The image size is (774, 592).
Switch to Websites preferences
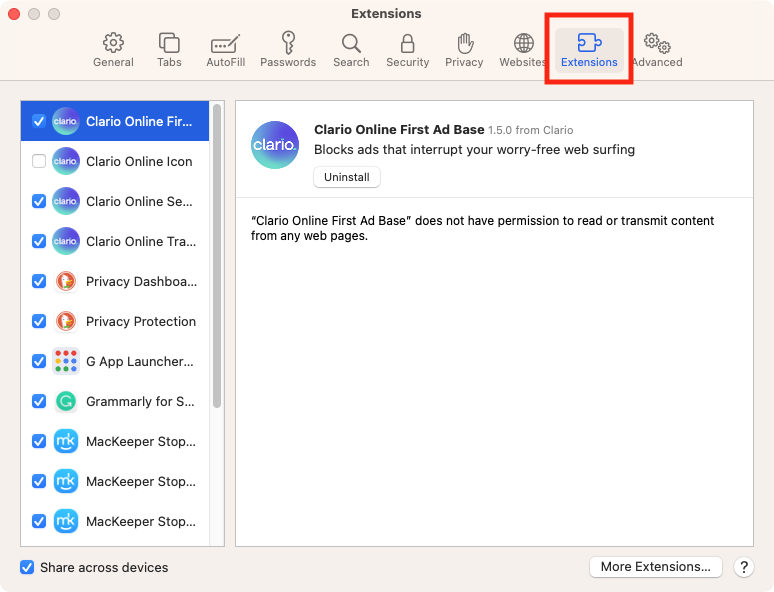point(522,50)
